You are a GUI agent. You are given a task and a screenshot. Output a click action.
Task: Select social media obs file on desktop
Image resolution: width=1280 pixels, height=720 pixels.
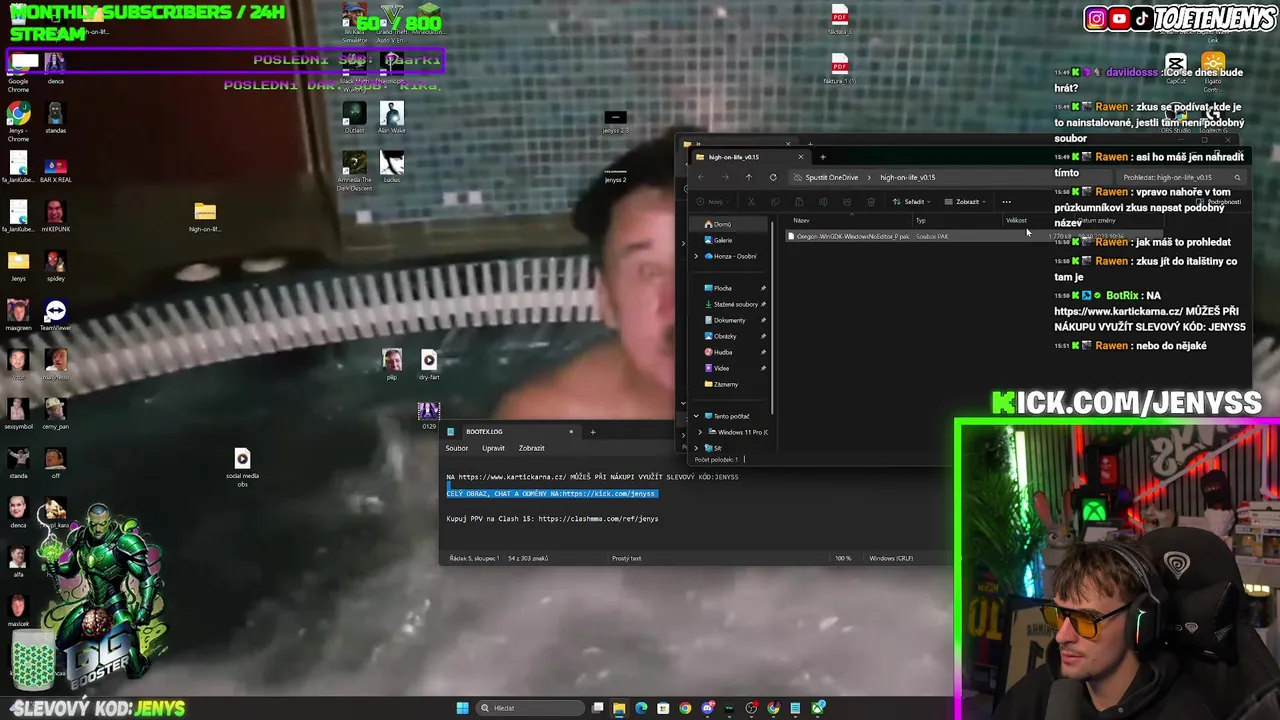pyautogui.click(x=242, y=467)
